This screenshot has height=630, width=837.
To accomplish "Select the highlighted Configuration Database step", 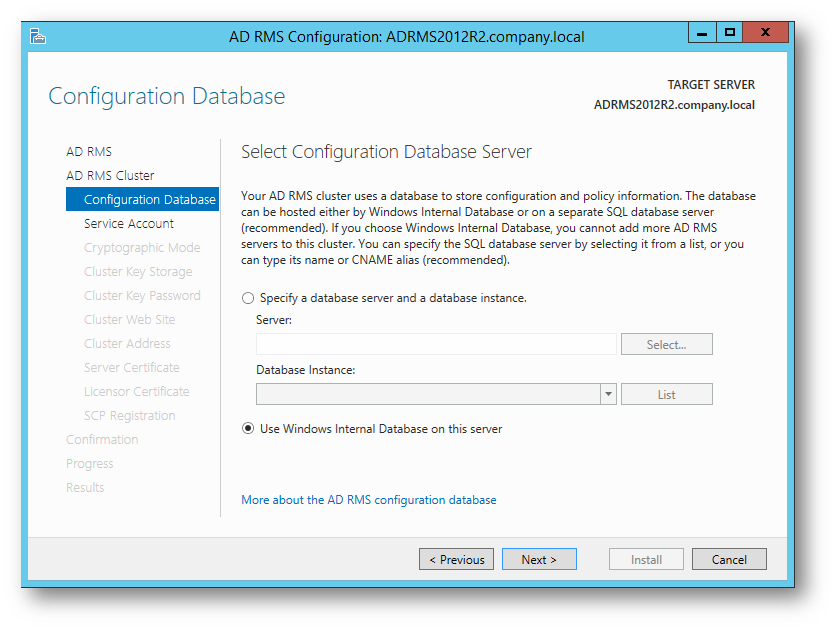I will pos(143,199).
